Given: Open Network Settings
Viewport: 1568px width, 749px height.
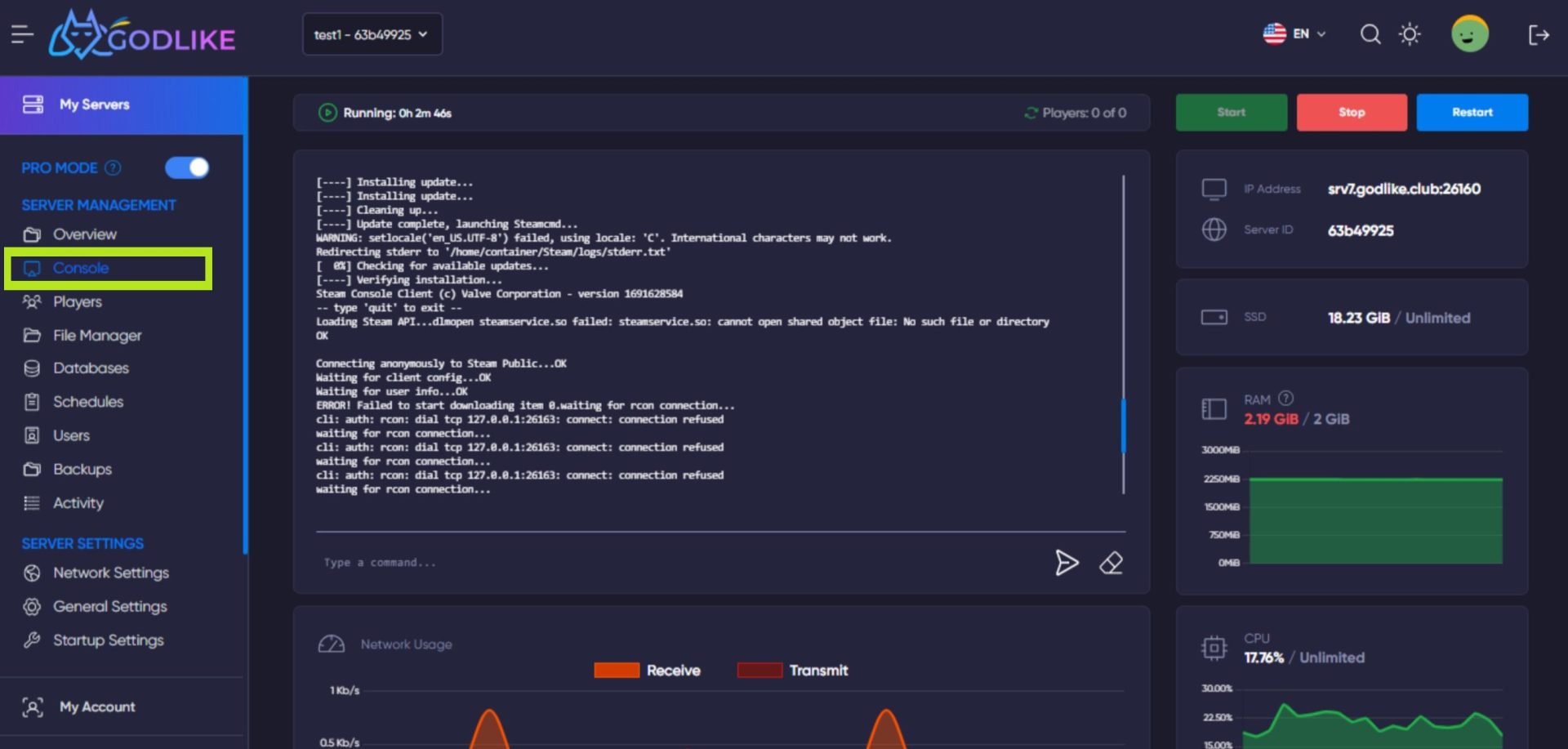Looking at the screenshot, I should [x=110, y=573].
